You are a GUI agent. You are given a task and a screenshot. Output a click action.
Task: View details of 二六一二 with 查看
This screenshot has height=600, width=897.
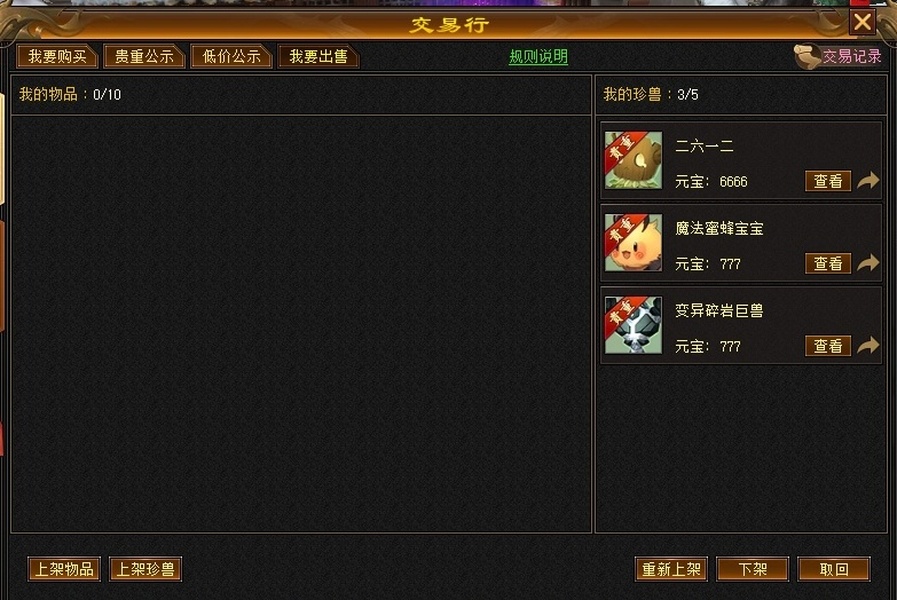pyautogui.click(x=828, y=181)
